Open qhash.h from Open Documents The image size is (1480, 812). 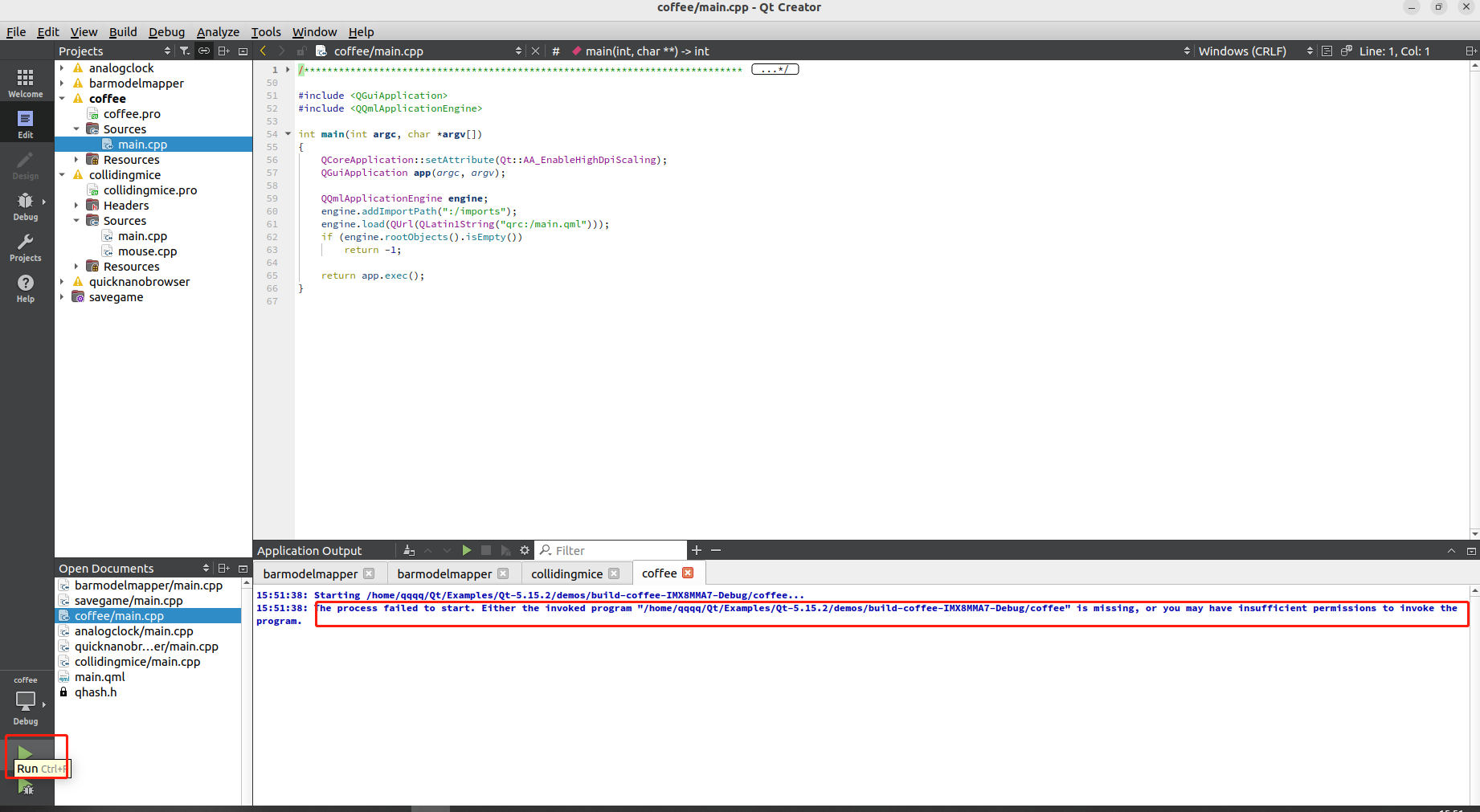[x=96, y=692]
